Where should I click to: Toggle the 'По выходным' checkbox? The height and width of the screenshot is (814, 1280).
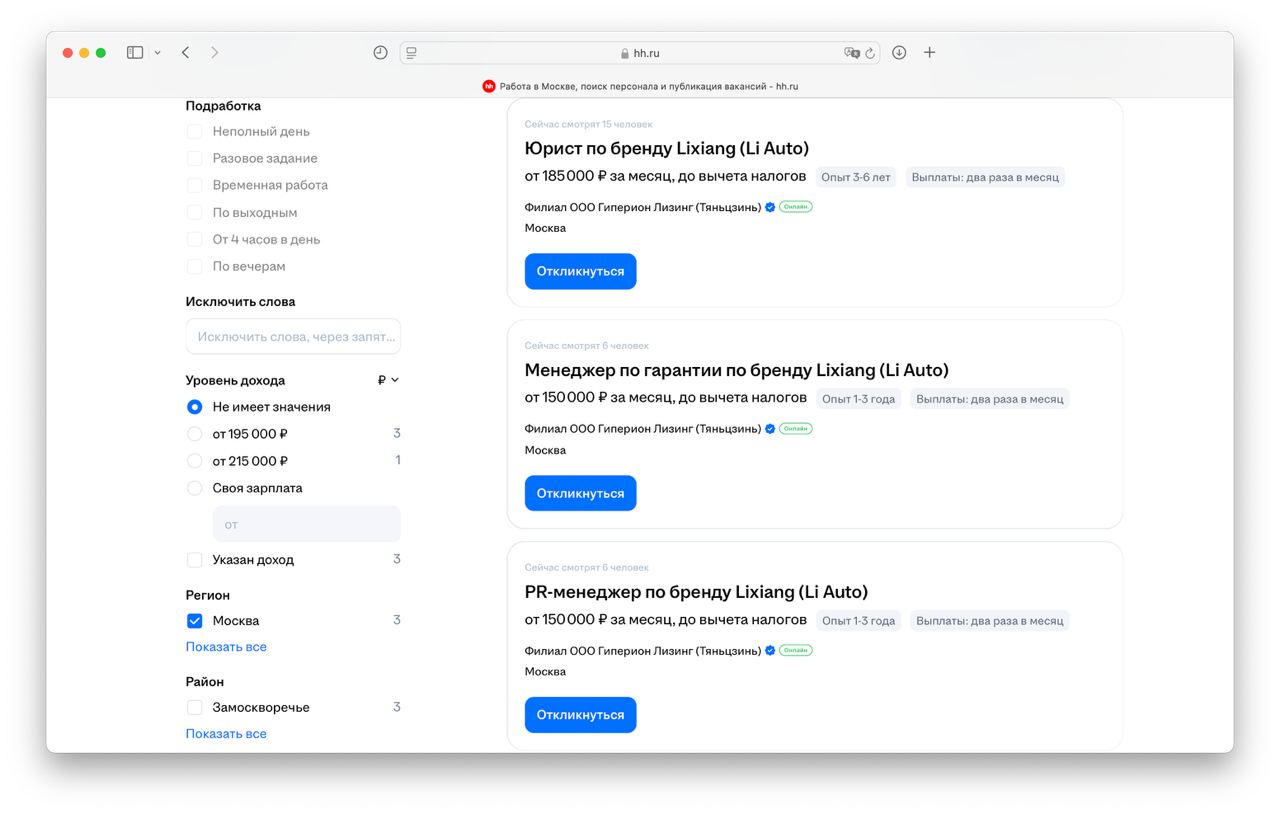click(x=195, y=213)
